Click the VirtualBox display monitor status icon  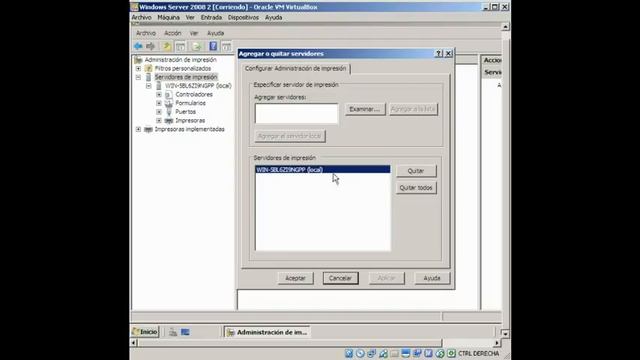[406, 353]
